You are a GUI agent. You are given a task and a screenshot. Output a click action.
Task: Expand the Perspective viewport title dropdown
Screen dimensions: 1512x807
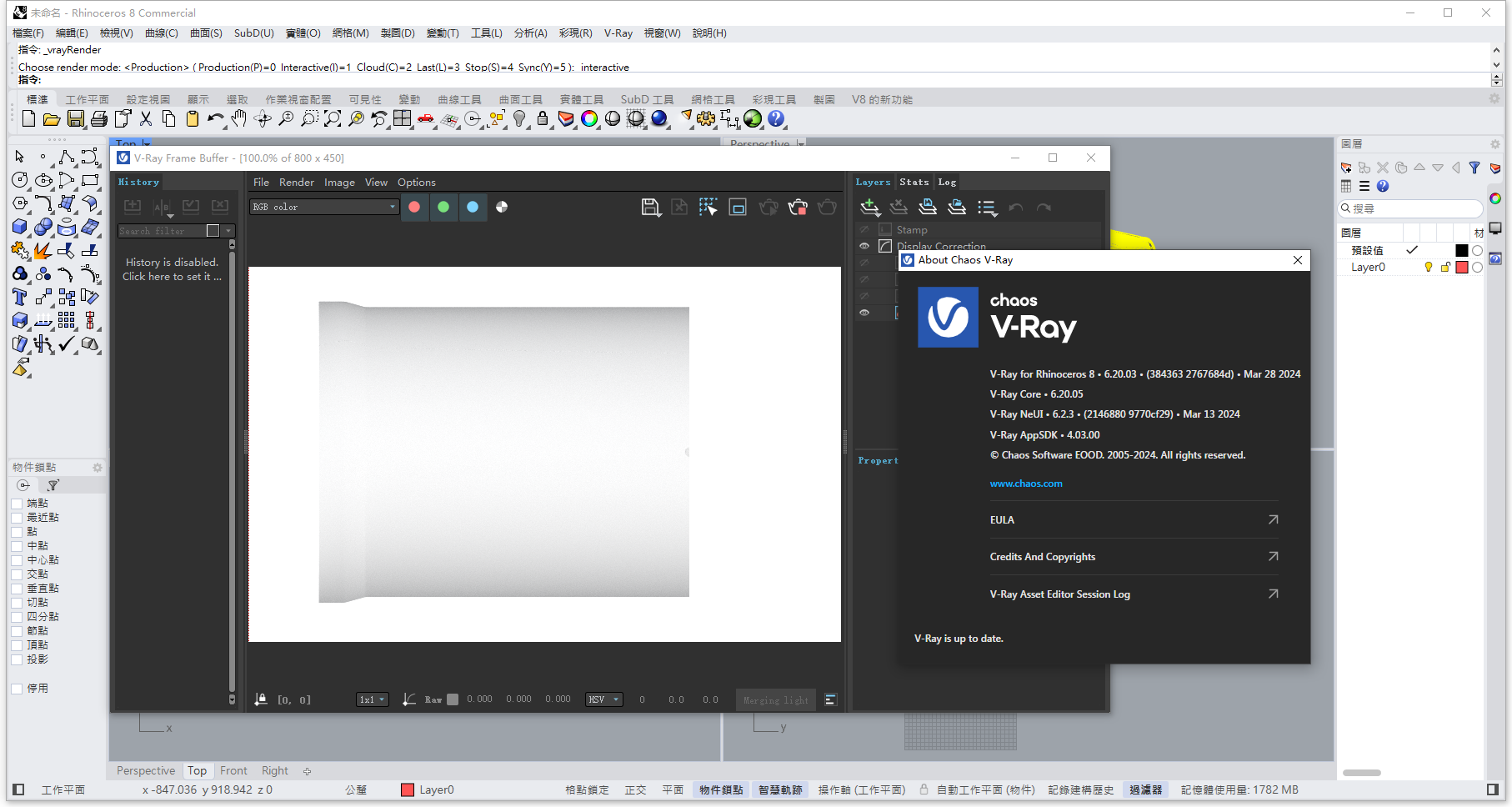pyautogui.click(x=800, y=143)
